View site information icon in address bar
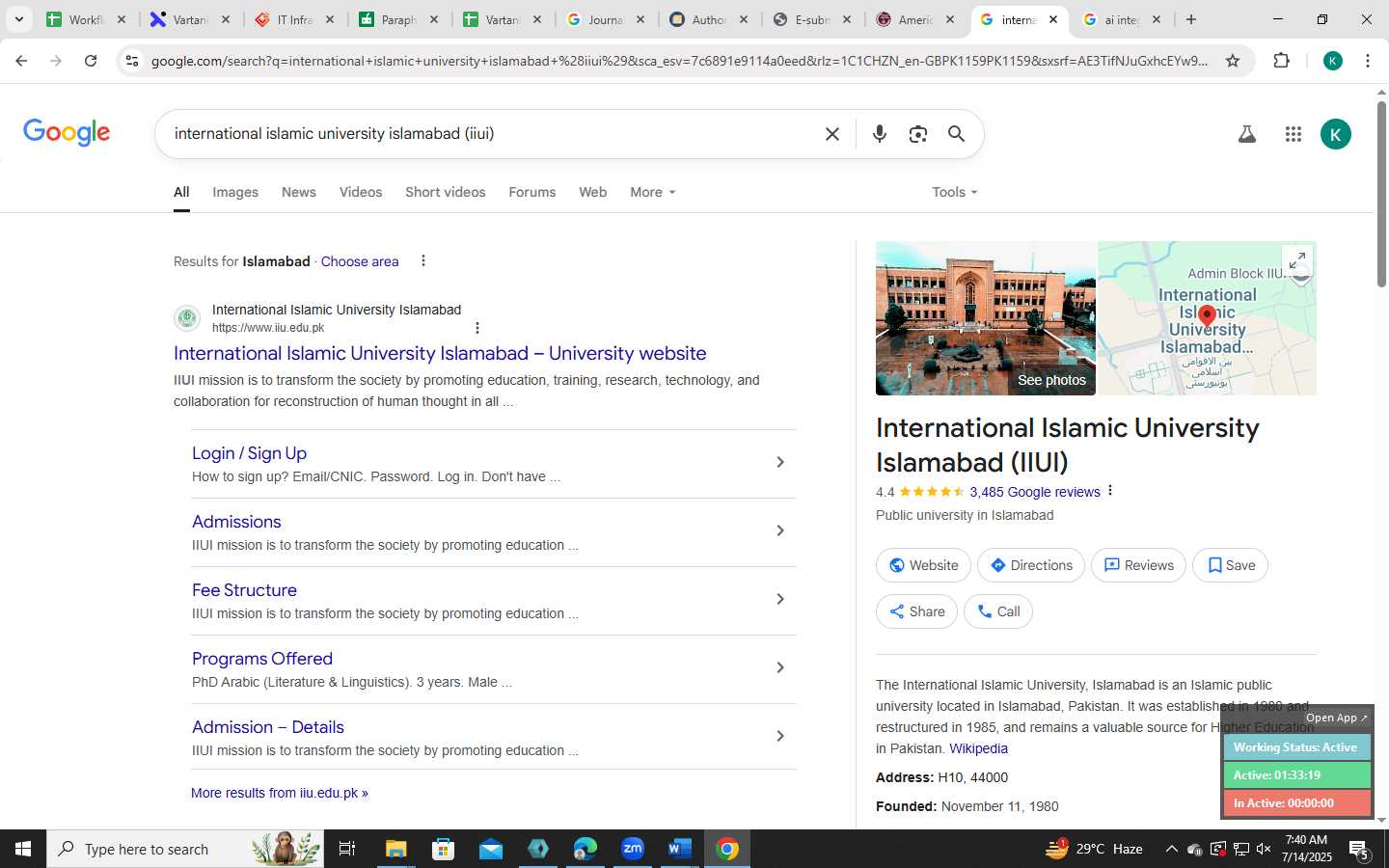 pos(132,61)
